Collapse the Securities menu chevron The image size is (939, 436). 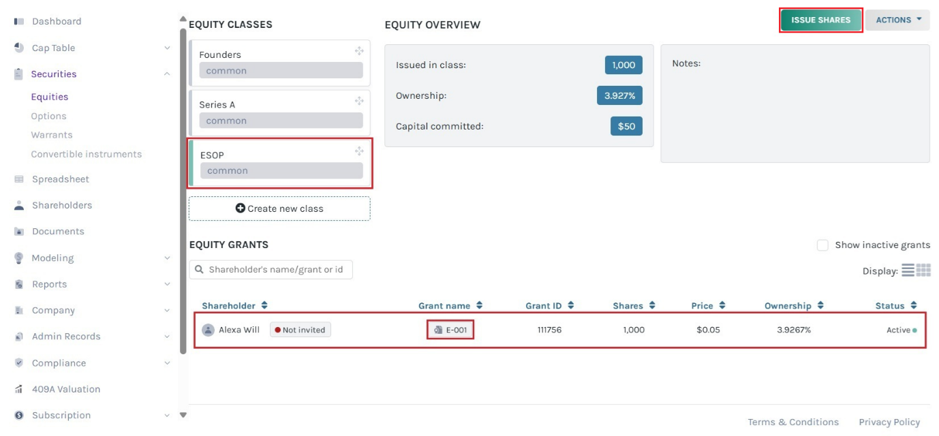tap(167, 74)
